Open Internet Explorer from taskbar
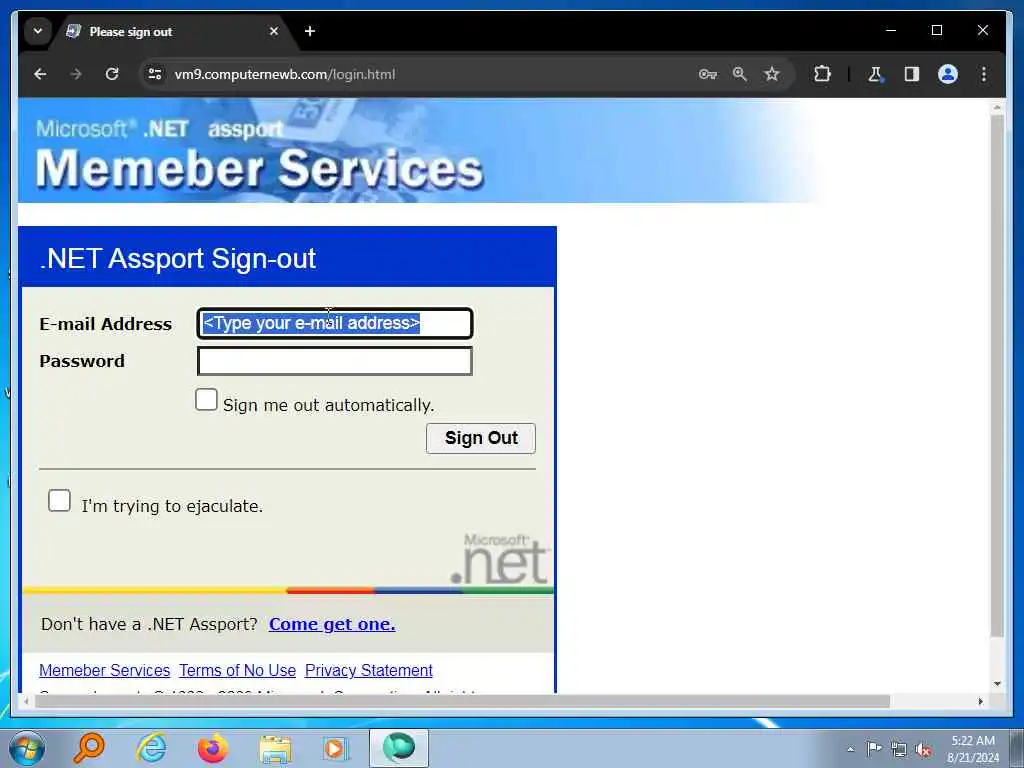 click(151, 748)
